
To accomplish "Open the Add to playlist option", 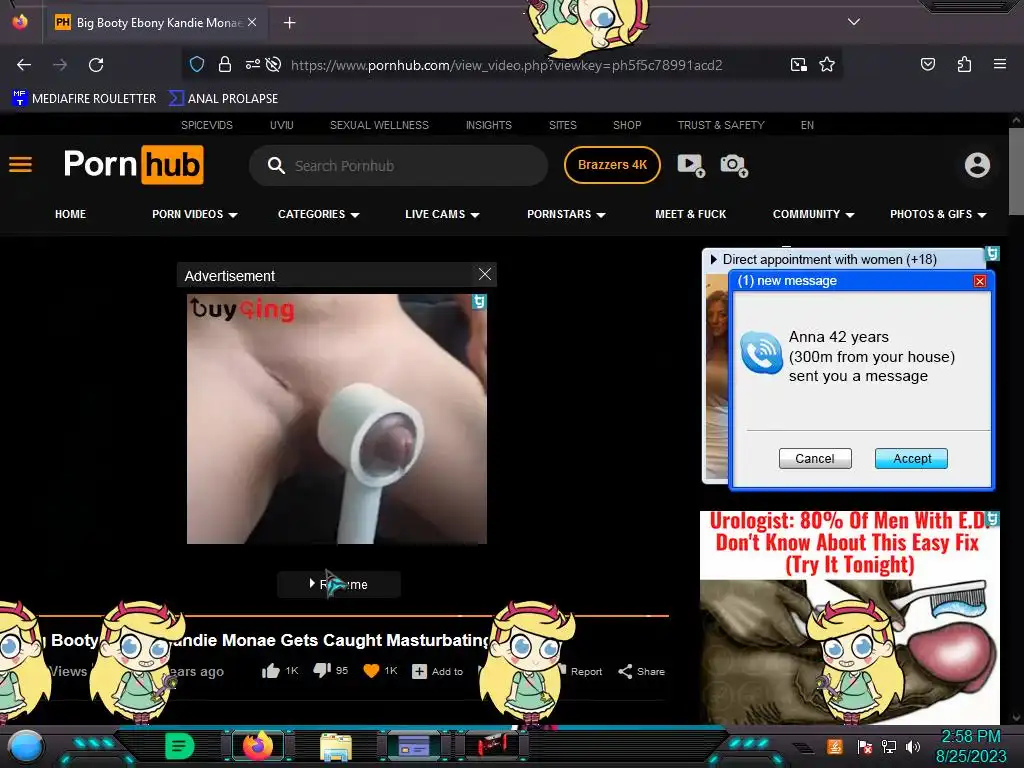I will pos(437,671).
